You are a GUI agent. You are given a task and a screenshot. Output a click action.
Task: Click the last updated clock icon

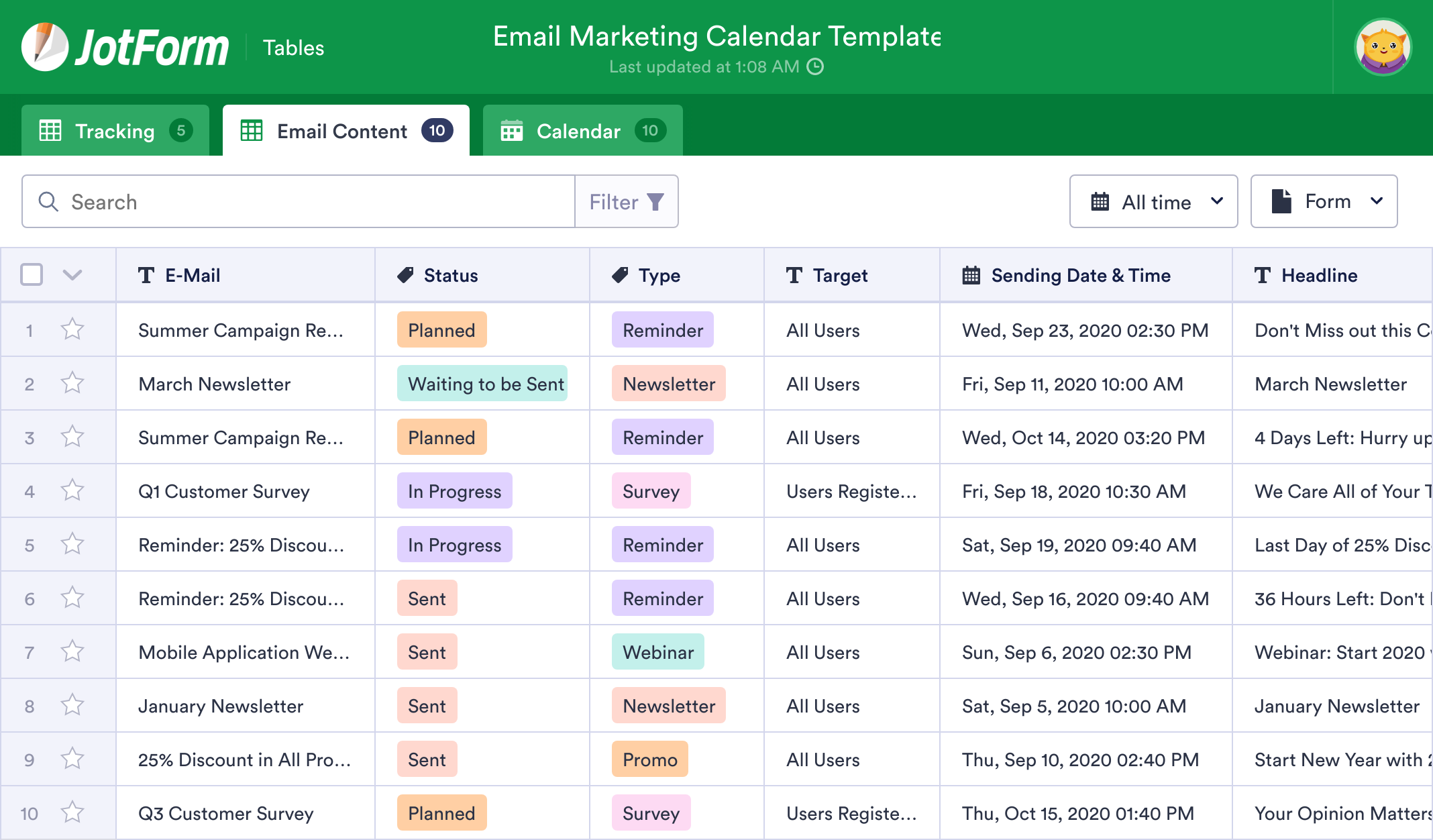click(x=815, y=66)
